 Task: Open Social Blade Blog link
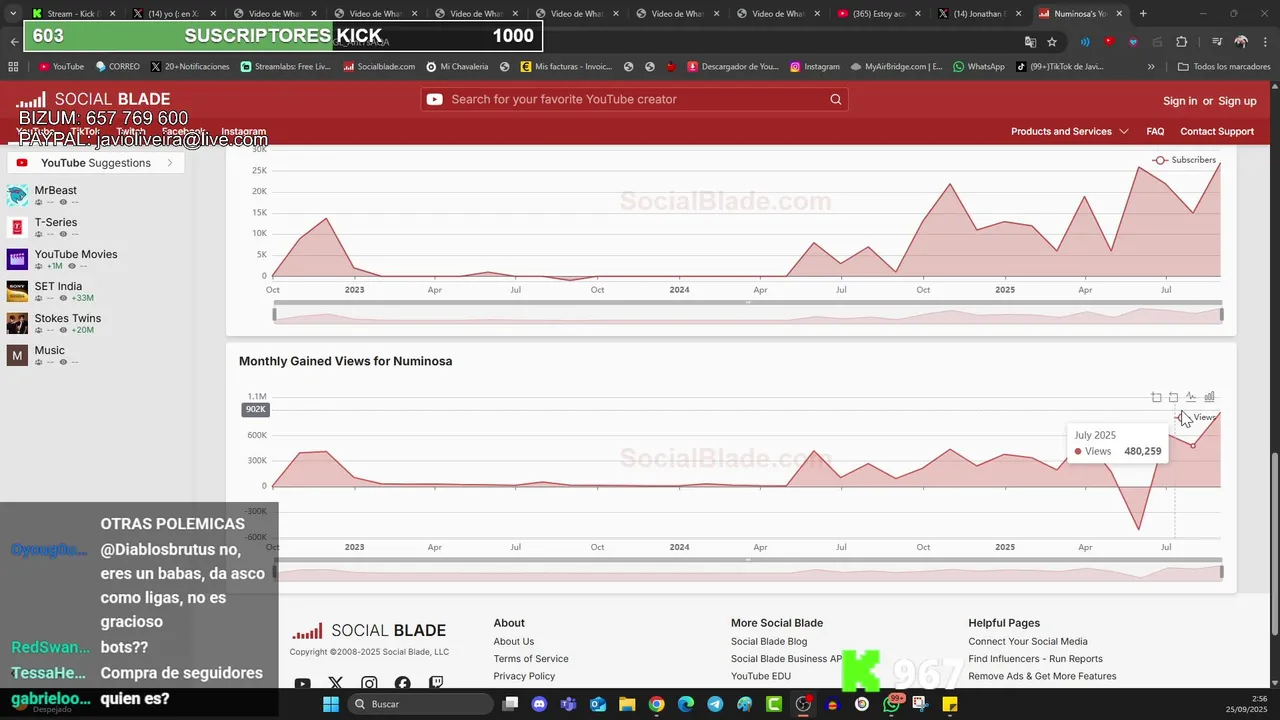pos(769,642)
